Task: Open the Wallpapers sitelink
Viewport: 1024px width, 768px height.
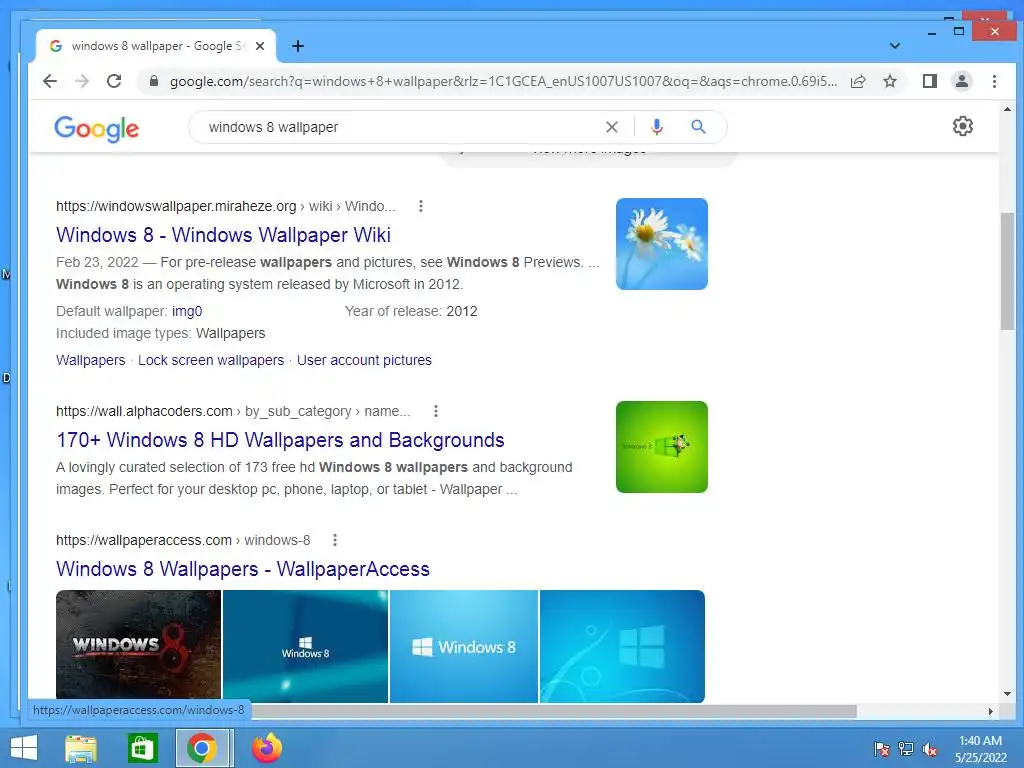Action: [x=91, y=360]
